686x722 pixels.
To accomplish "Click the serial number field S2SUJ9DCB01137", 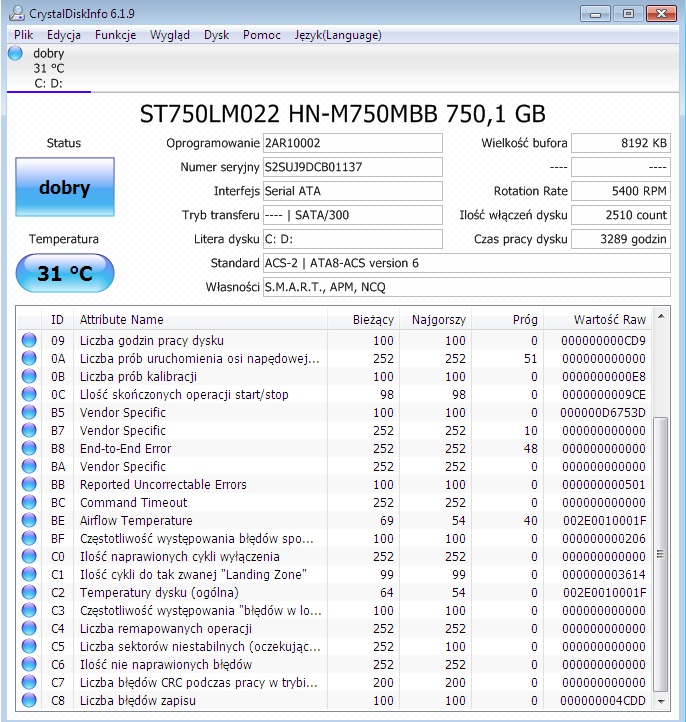I will [x=353, y=167].
